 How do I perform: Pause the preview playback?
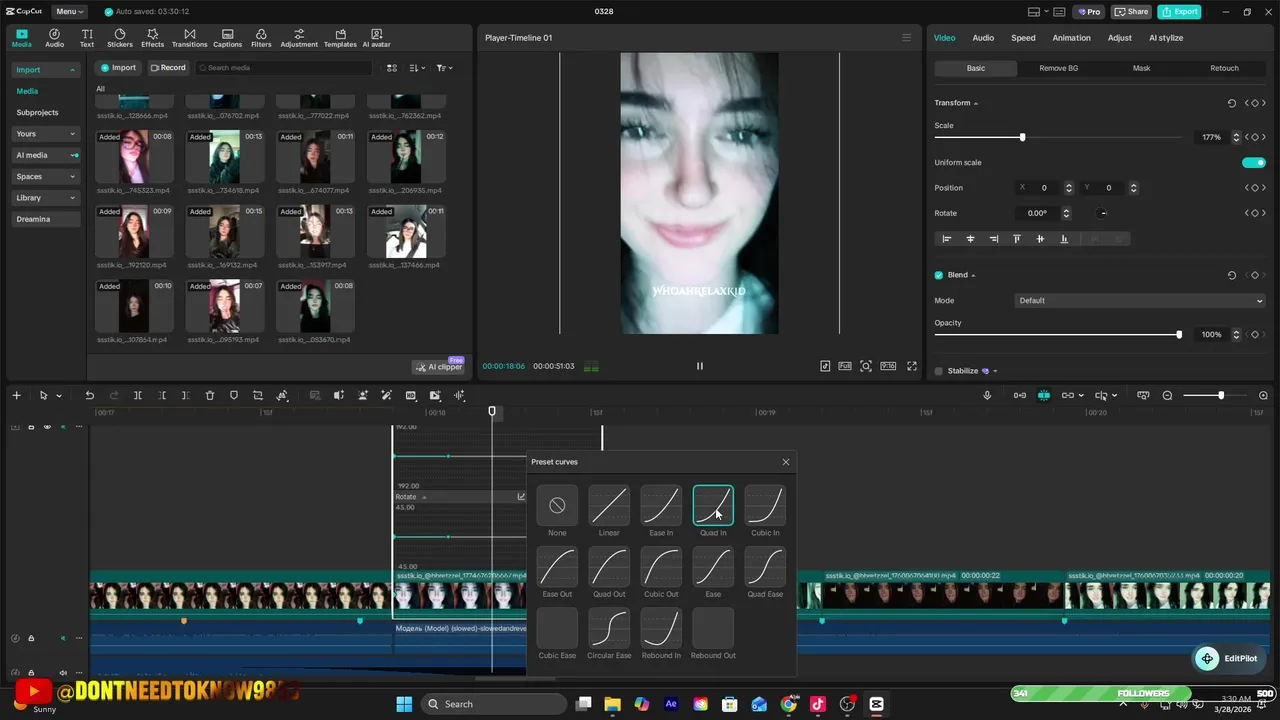(699, 366)
